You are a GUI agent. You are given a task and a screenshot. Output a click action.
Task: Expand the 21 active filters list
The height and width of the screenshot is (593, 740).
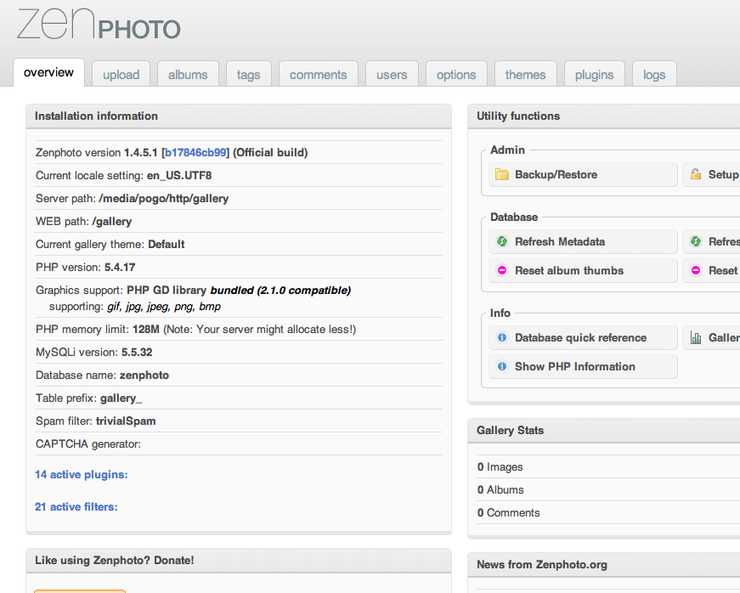click(x=76, y=506)
